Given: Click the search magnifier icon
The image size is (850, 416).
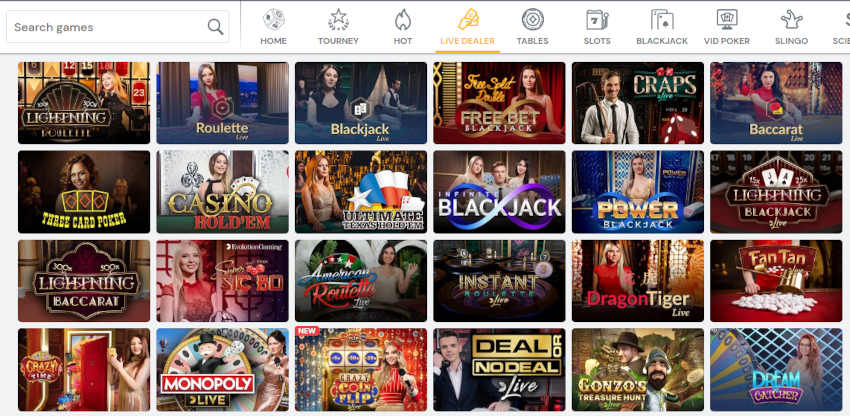Looking at the screenshot, I should click(215, 27).
